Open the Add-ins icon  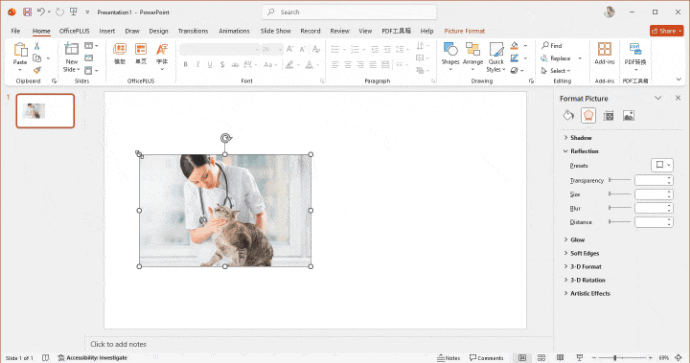(x=604, y=49)
